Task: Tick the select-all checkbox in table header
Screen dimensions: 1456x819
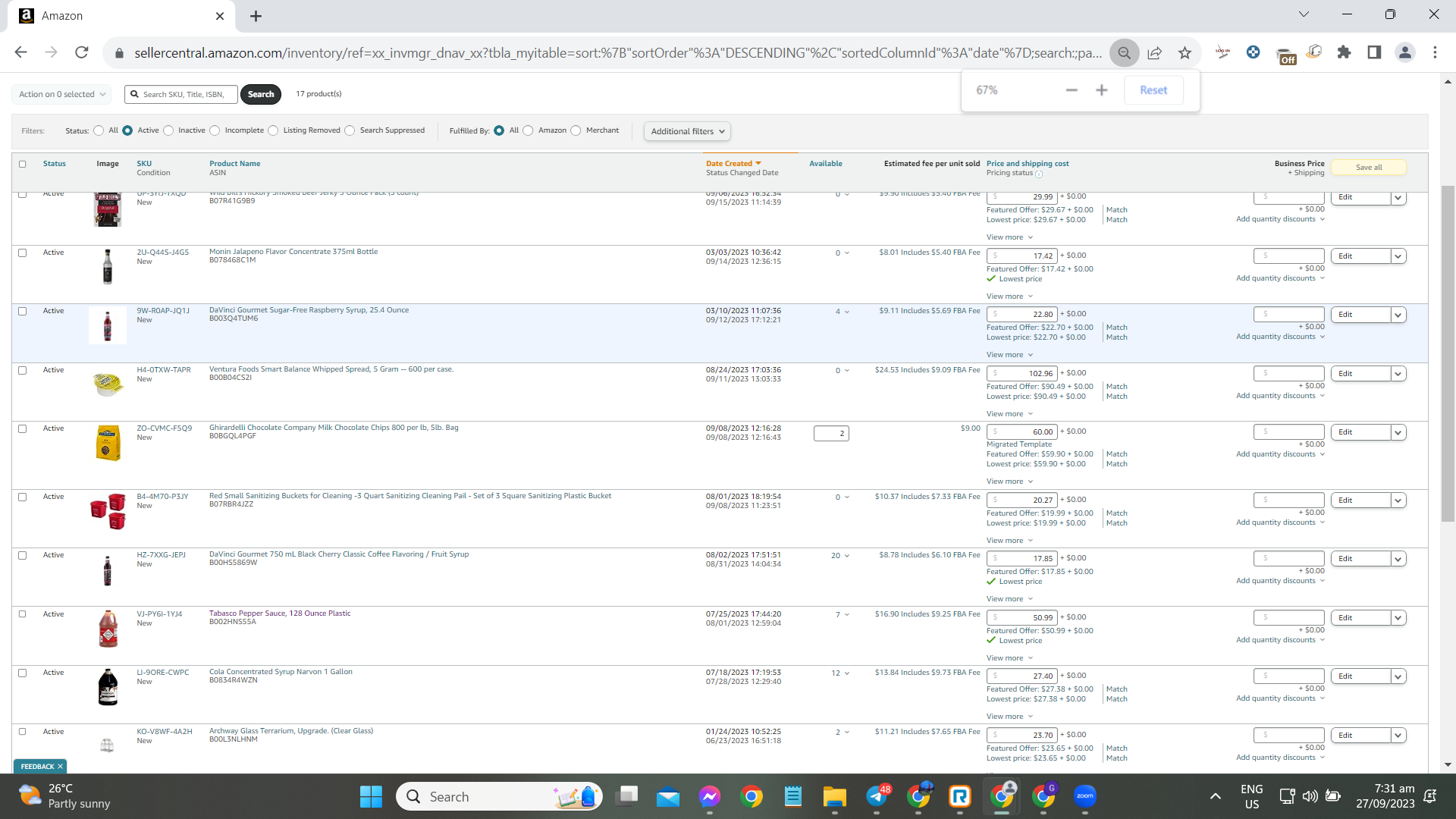Action: click(23, 164)
